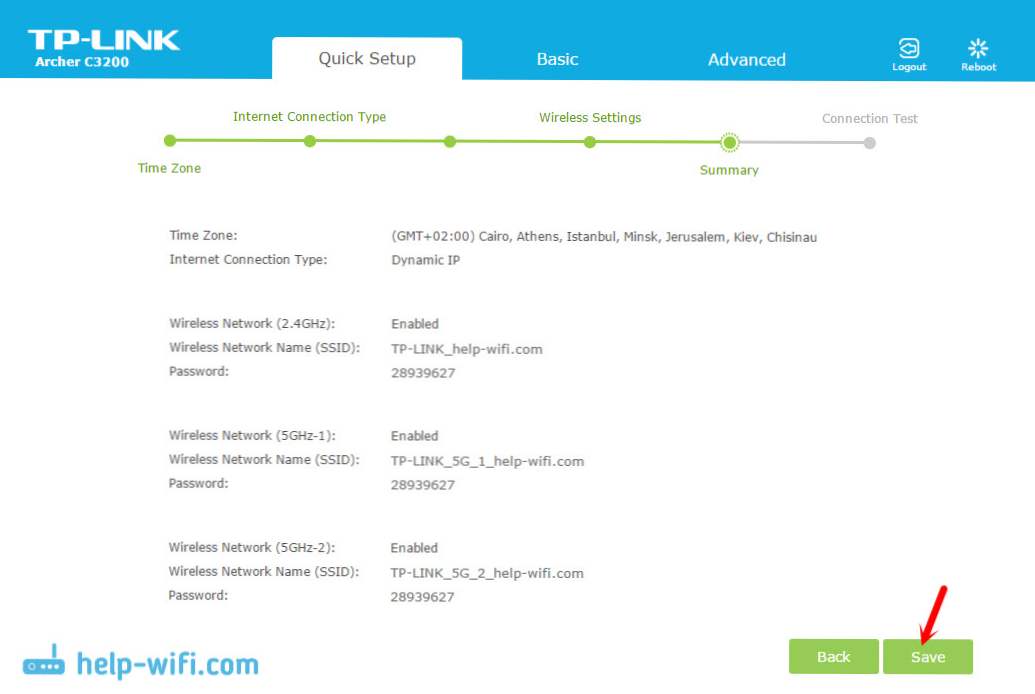The width and height of the screenshot is (1035, 694).
Task: Switch to the Basic tab
Action: click(x=557, y=59)
